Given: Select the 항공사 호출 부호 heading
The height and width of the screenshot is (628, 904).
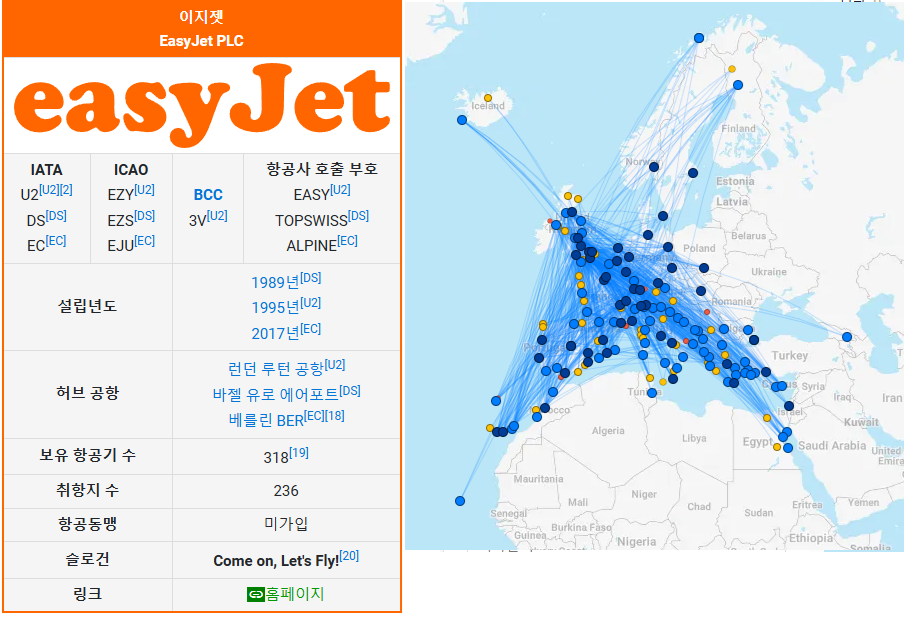Looking at the screenshot, I should 322,169.
